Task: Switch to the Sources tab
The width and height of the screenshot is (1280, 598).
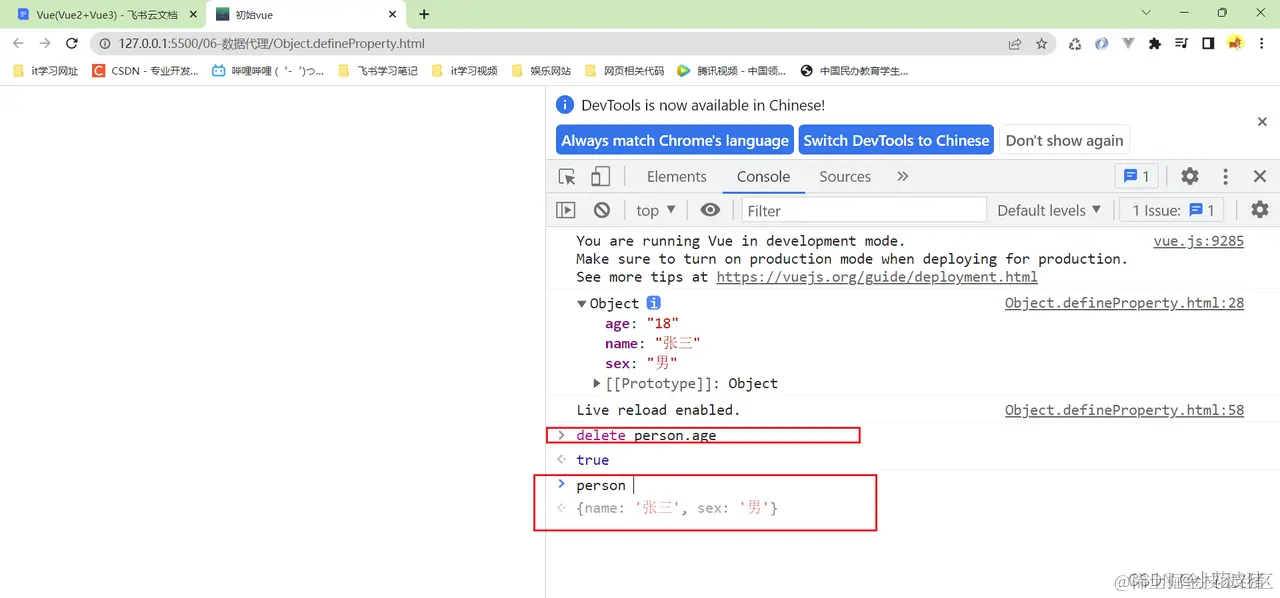Action: 845,176
